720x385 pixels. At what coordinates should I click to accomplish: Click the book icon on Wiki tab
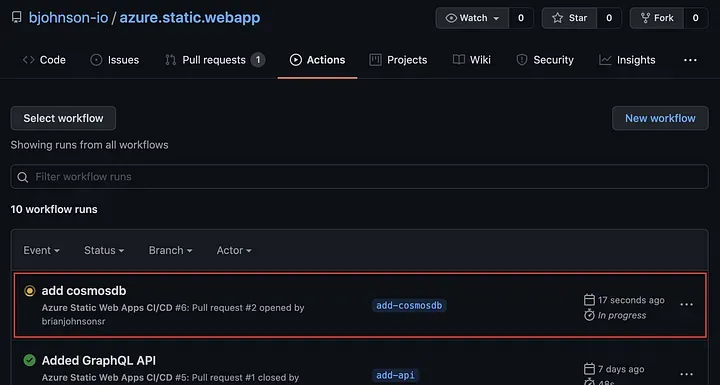[x=459, y=60]
